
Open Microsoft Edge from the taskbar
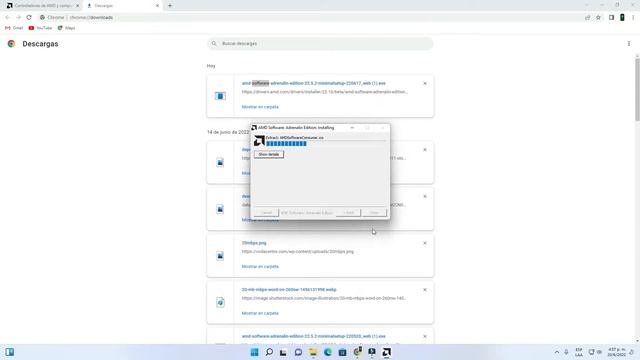(x=328, y=352)
